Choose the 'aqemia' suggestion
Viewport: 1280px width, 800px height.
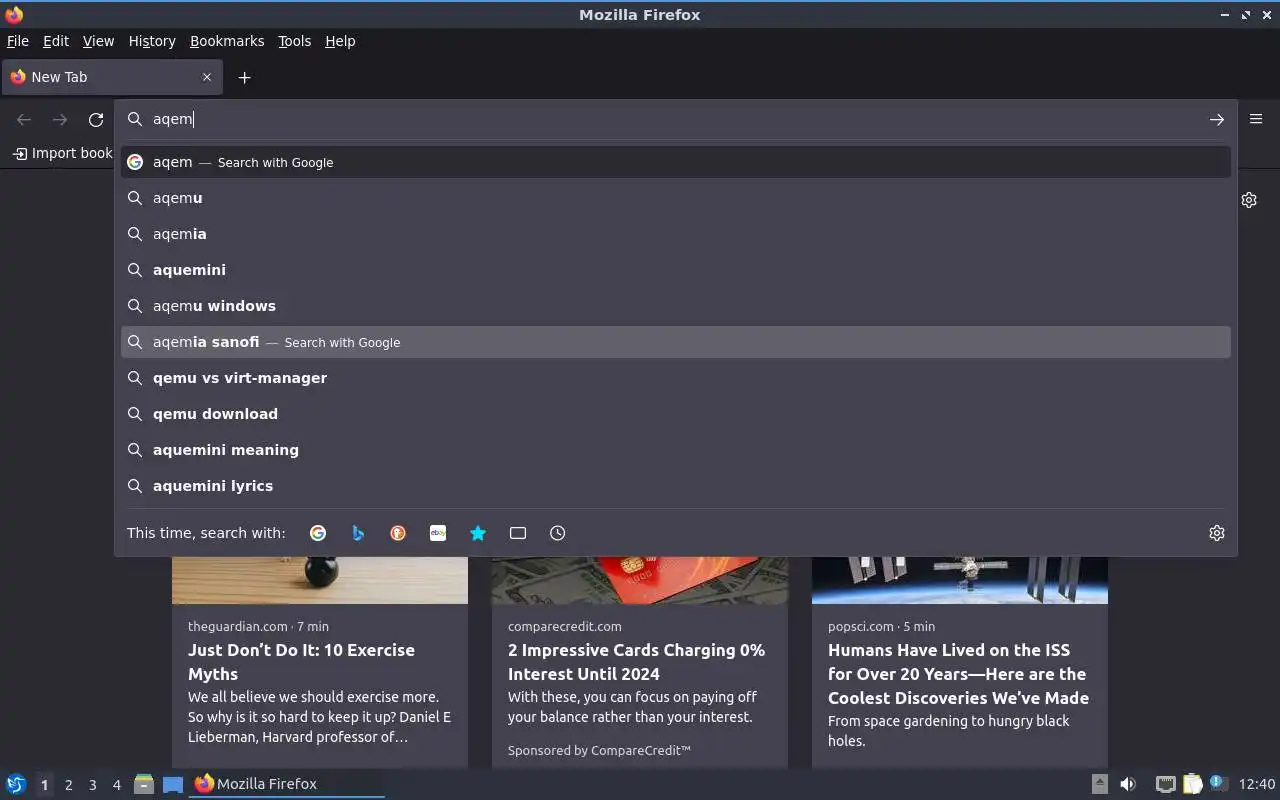[x=676, y=234]
